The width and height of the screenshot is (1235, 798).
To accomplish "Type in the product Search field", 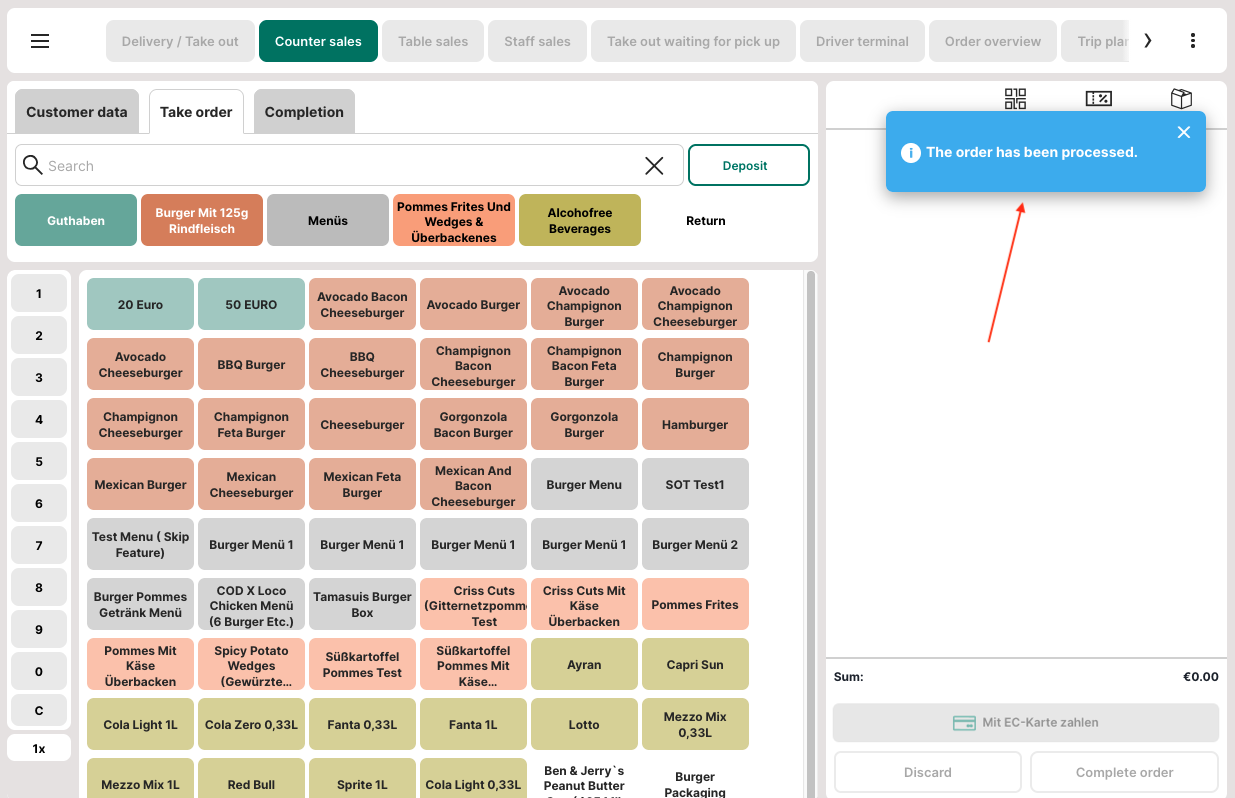I will 340,166.
